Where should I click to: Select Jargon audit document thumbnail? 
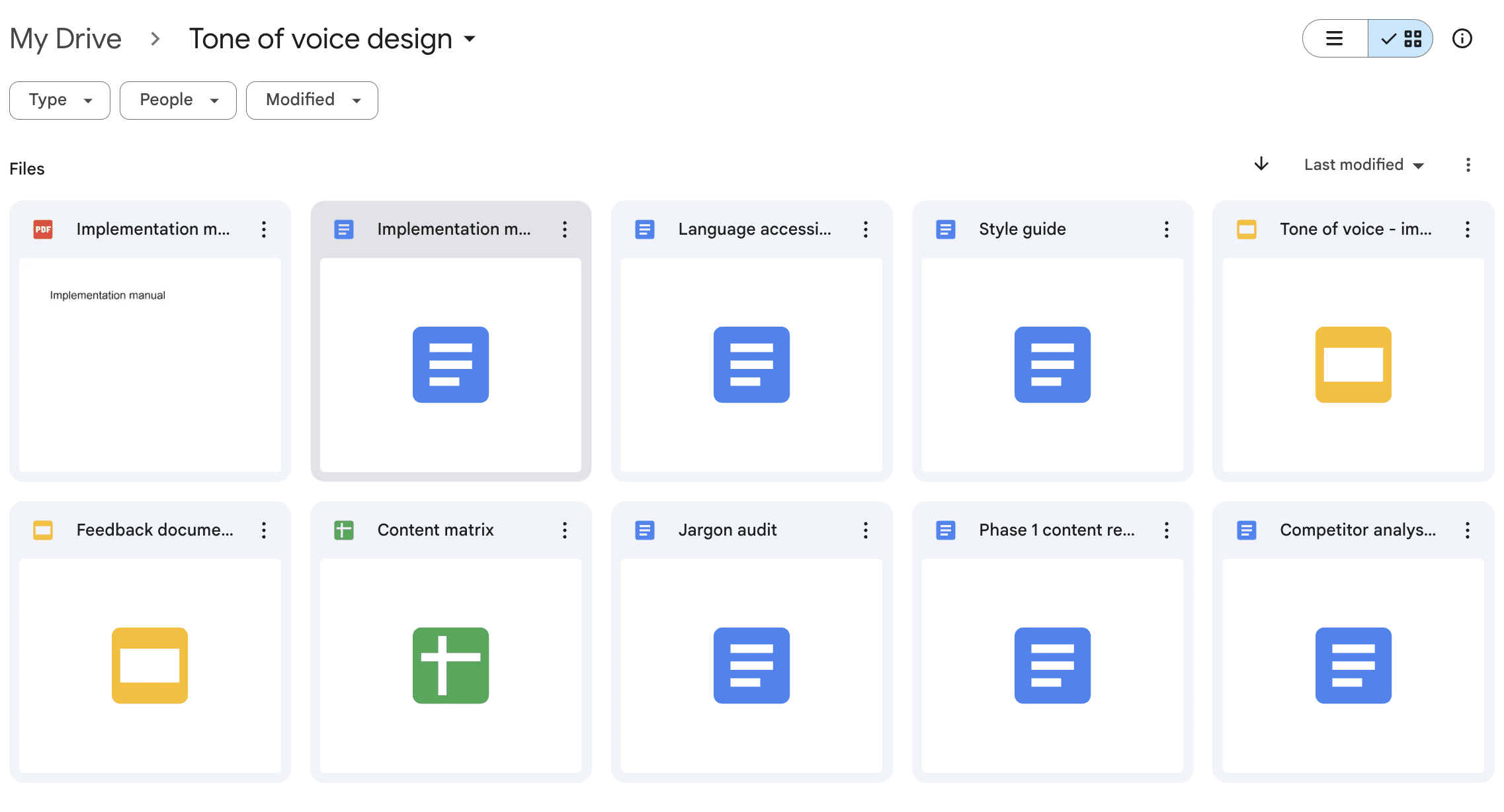[x=752, y=666]
